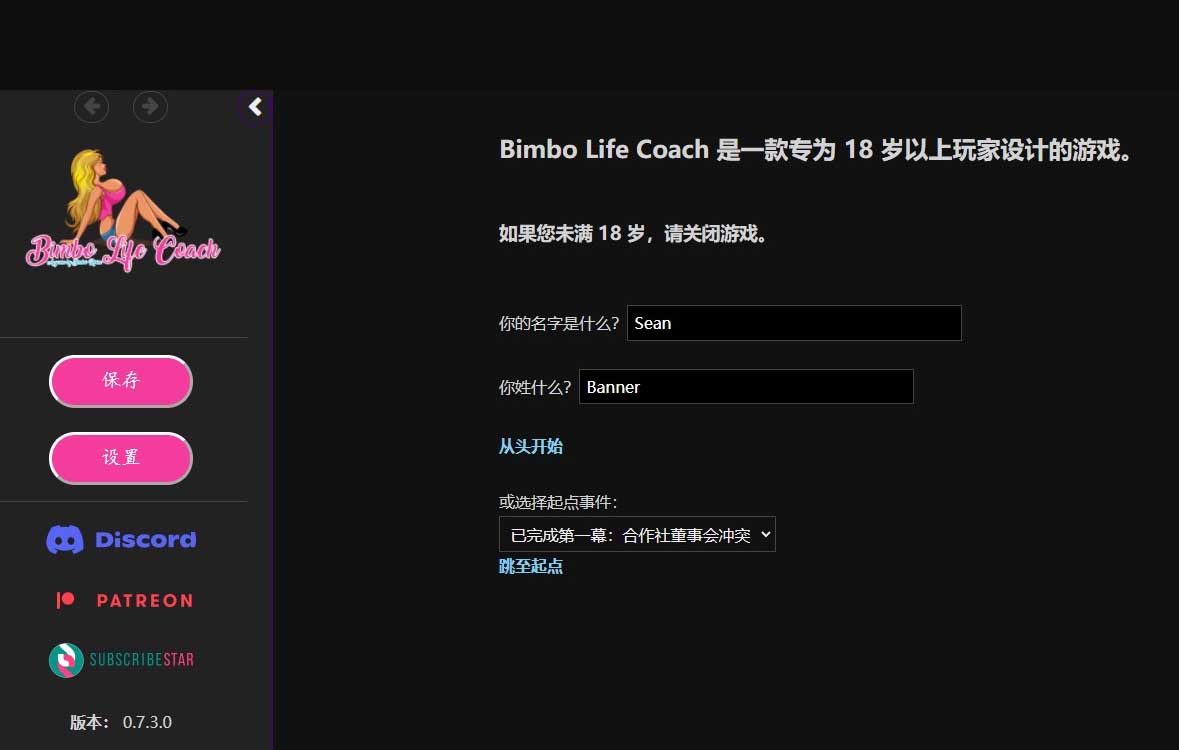Viewport: 1179px width, 750px height.
Task: Click the back navigation arrow
Action: (x=91, y=106)
